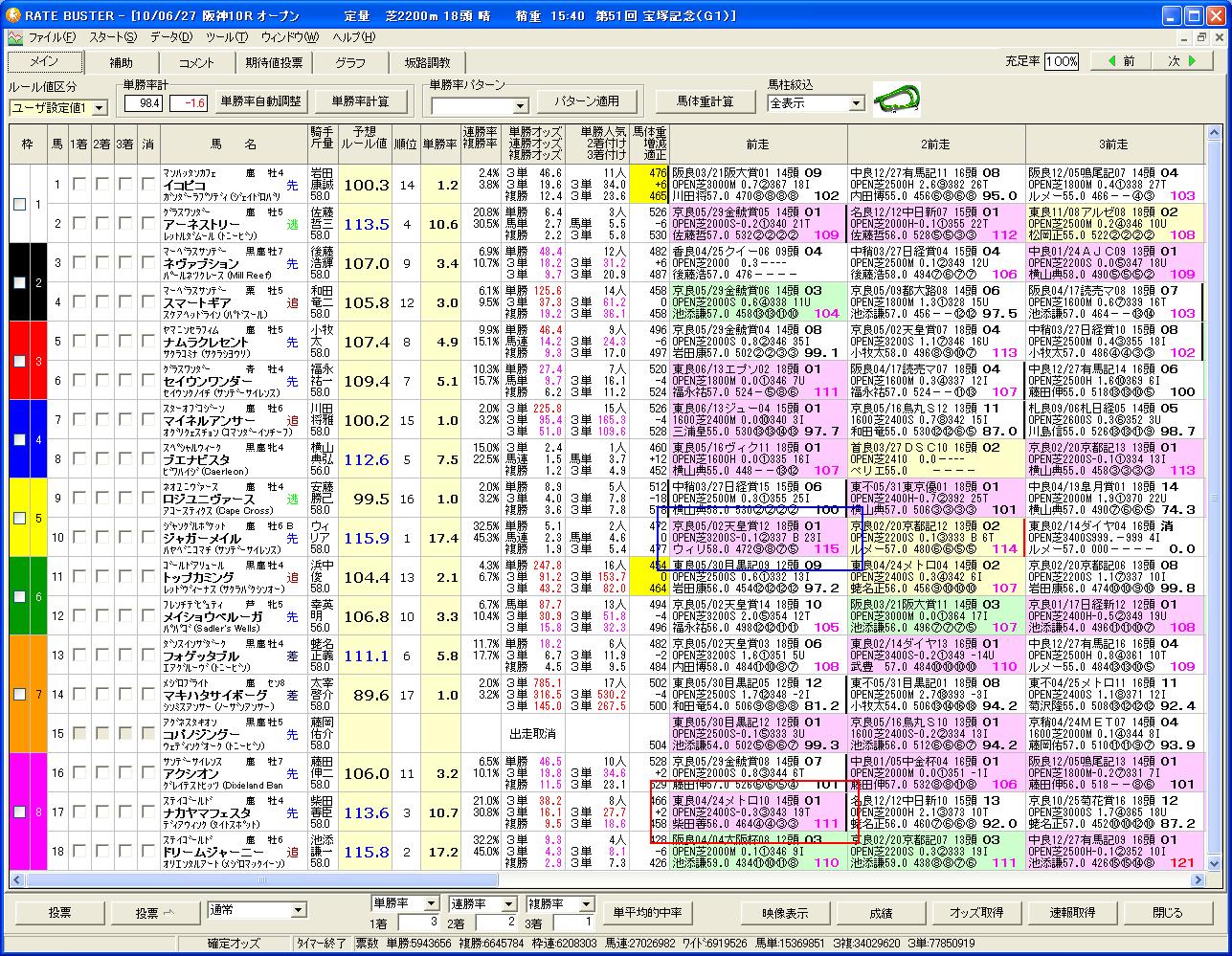The image size is (1232, 956).
Task: Switch to the 坂路調教 tab
Action: point(427,62)
